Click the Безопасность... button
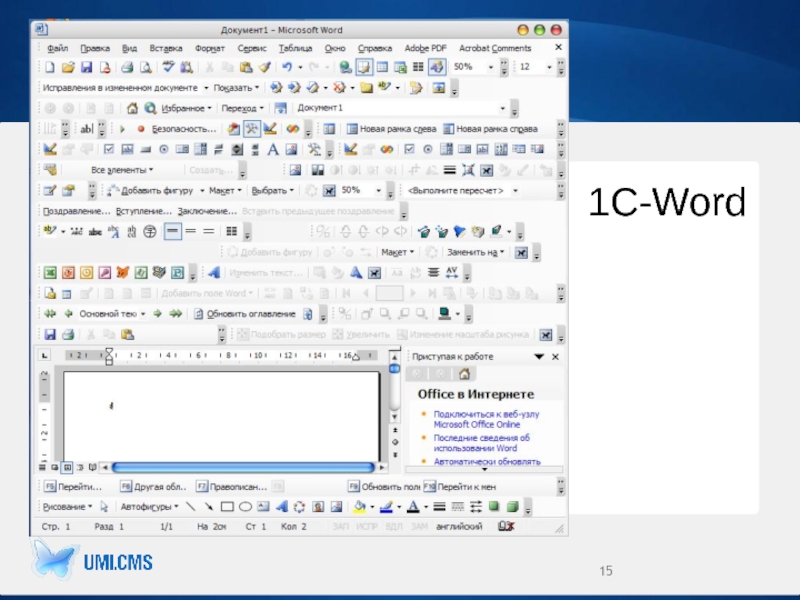 click(x=184, y=129)
